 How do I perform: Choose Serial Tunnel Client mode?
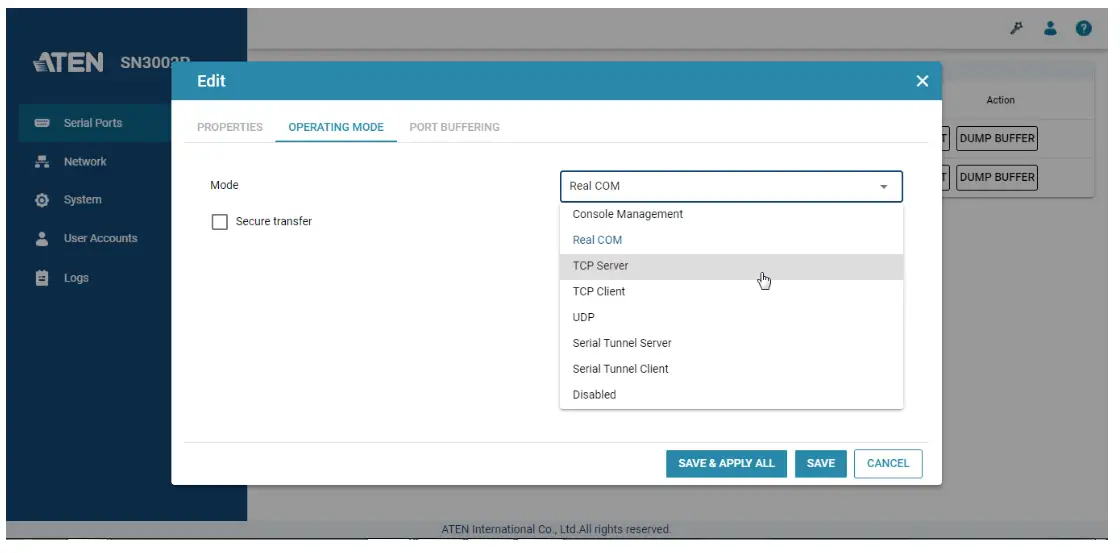(x=731, y=369)
